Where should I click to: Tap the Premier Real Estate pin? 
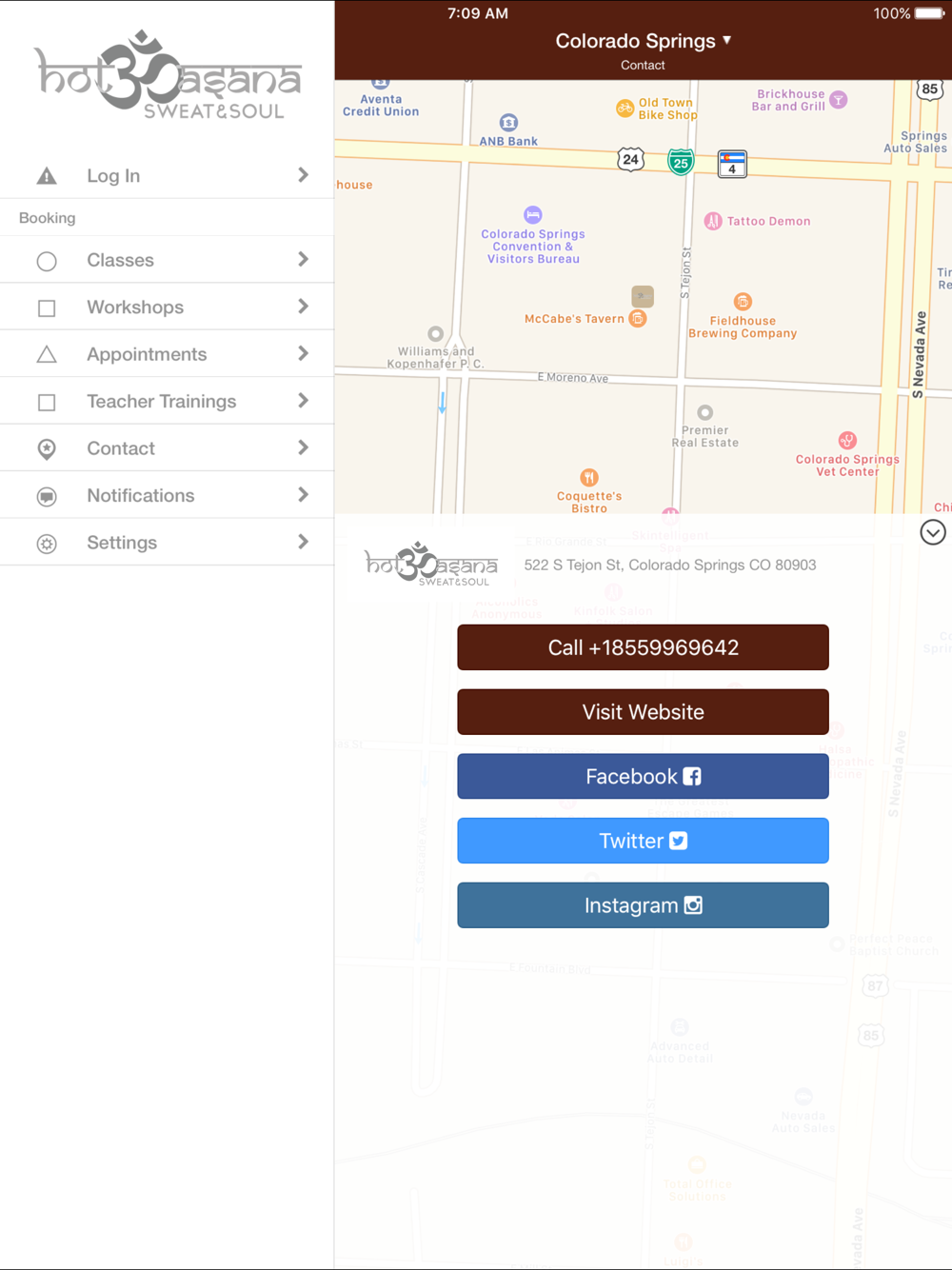coord(705,412)
